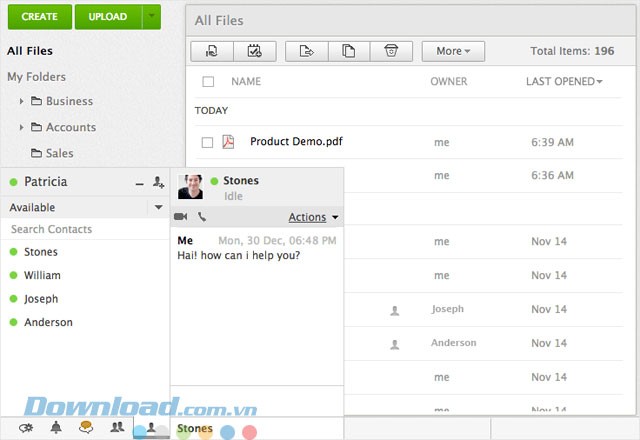Click the green UPLOAD button
Image resolution: width=640 pixels, height=440 pixels.
click(x=108, y=17)
